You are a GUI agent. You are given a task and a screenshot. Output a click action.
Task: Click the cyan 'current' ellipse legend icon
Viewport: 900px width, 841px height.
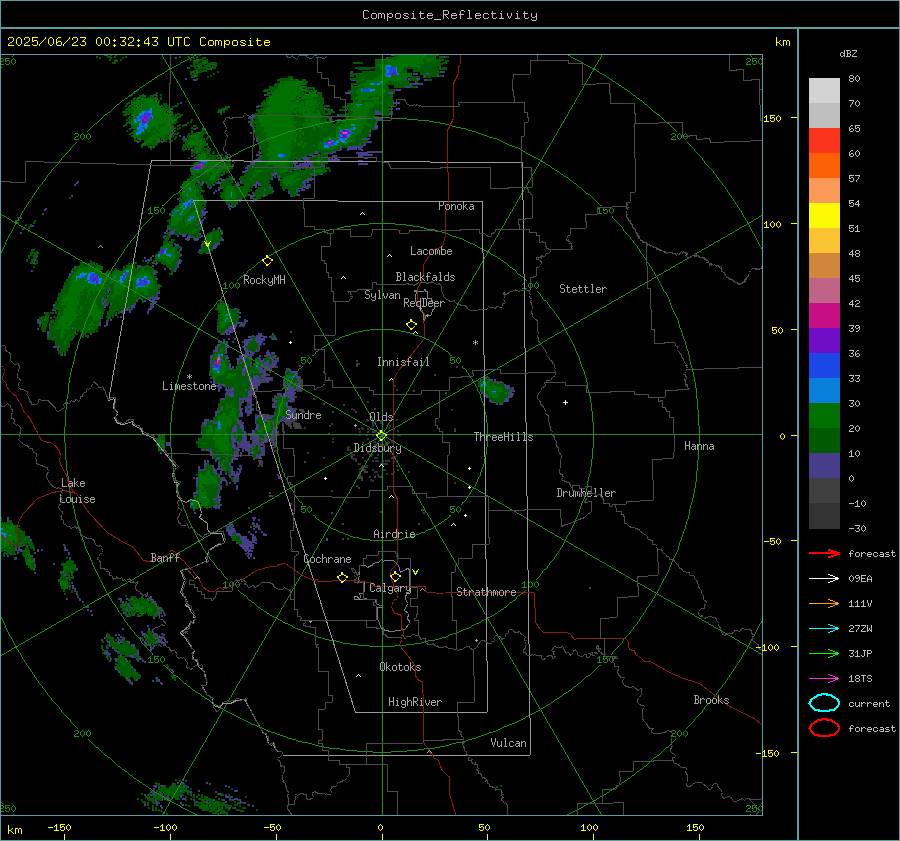tap(824, 703)
